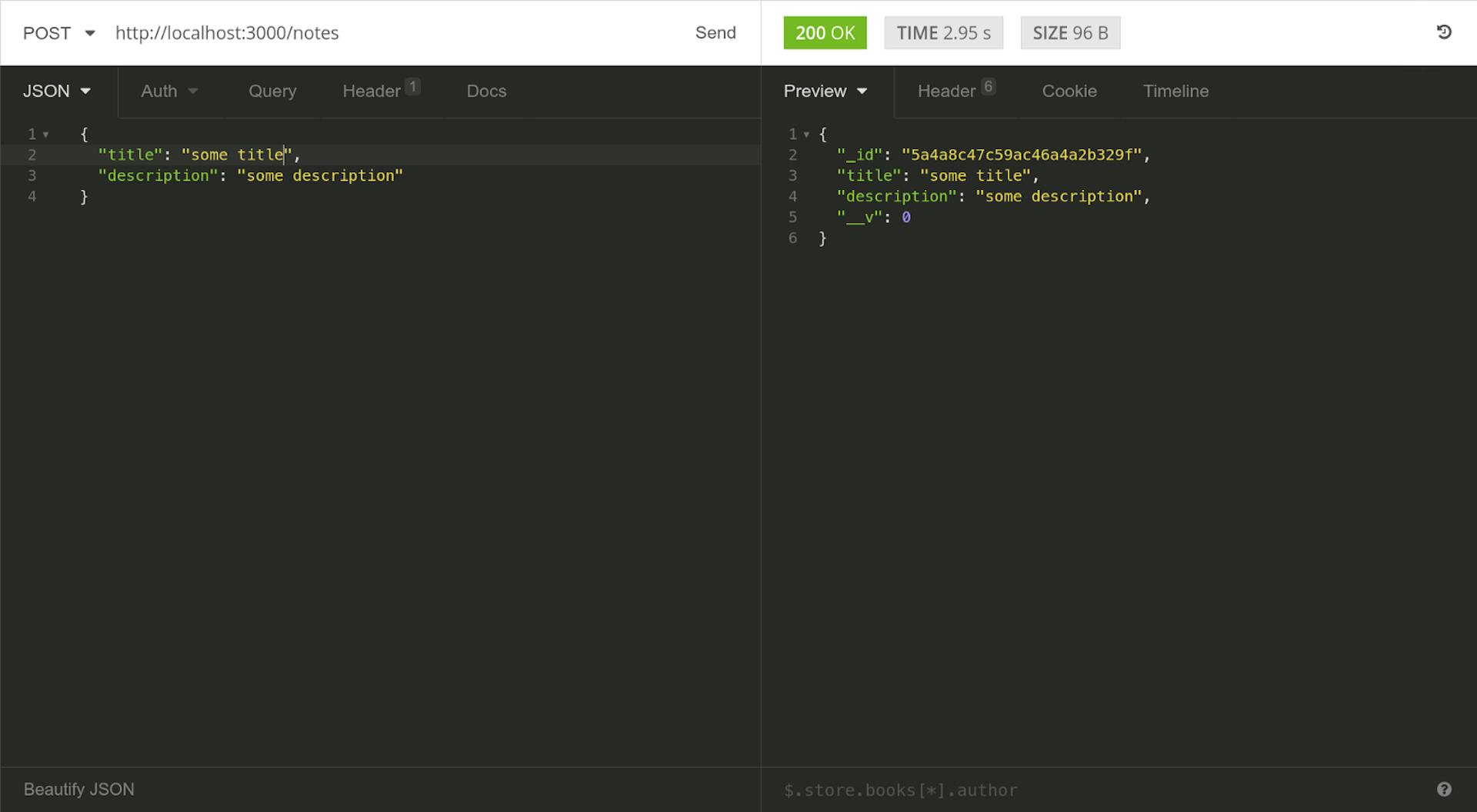Image resolution: width=1477 pixels, height=812 pixels.
Task: Click Beautify JSON at the bottom
Action: tap(78, 789)
